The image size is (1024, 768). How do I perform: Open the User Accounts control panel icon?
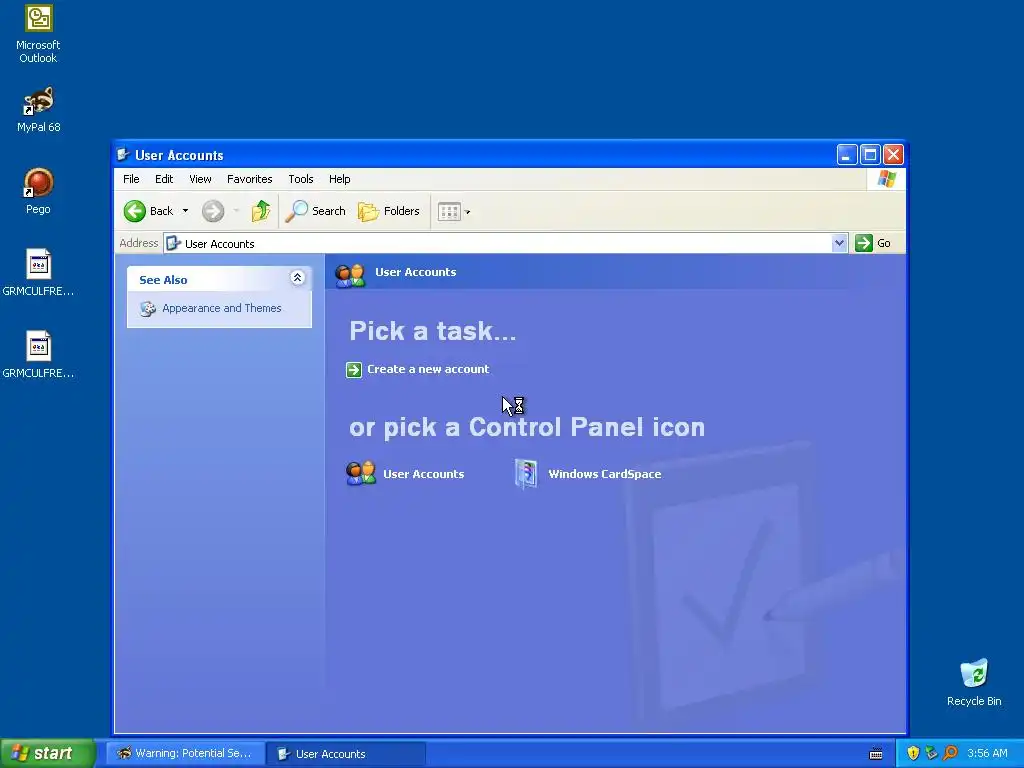coord(361,473)
